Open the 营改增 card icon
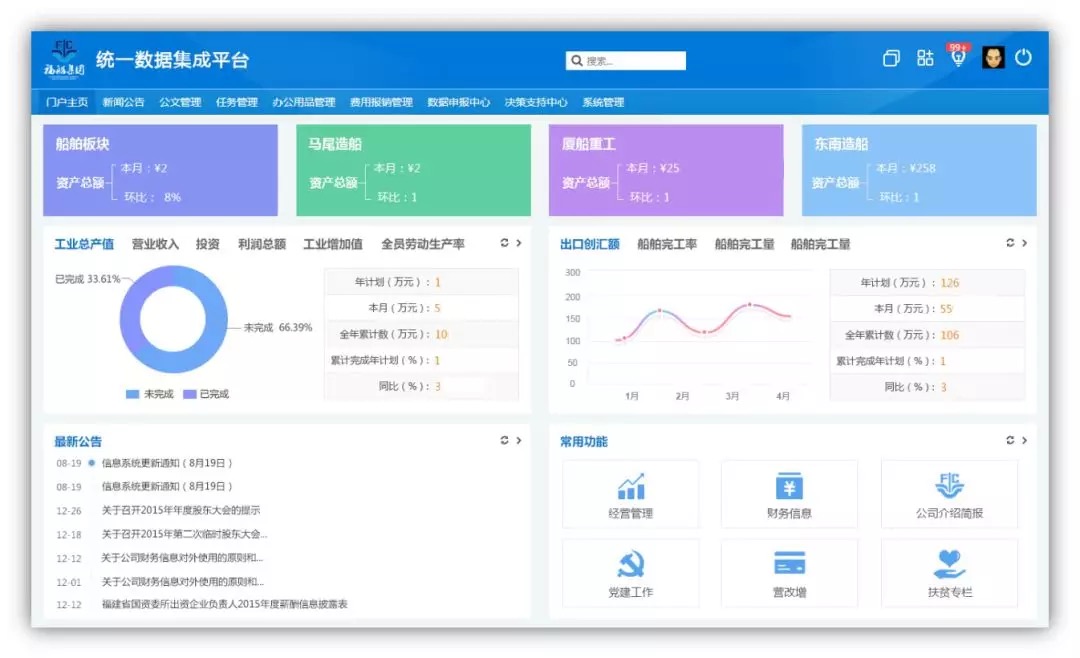 coord(789,563)
